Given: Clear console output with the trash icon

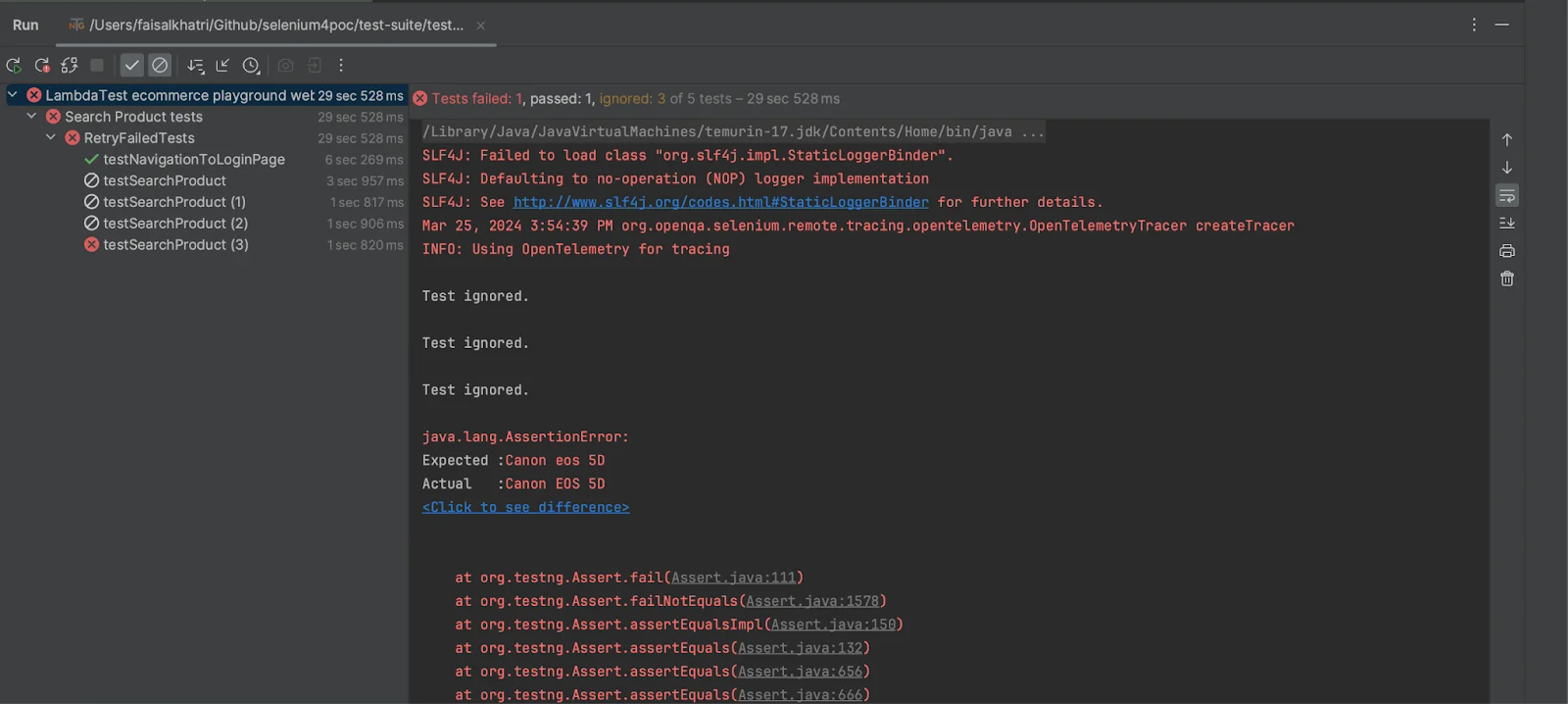Looking at the screenshot, I should click(x=1507, y=279).
